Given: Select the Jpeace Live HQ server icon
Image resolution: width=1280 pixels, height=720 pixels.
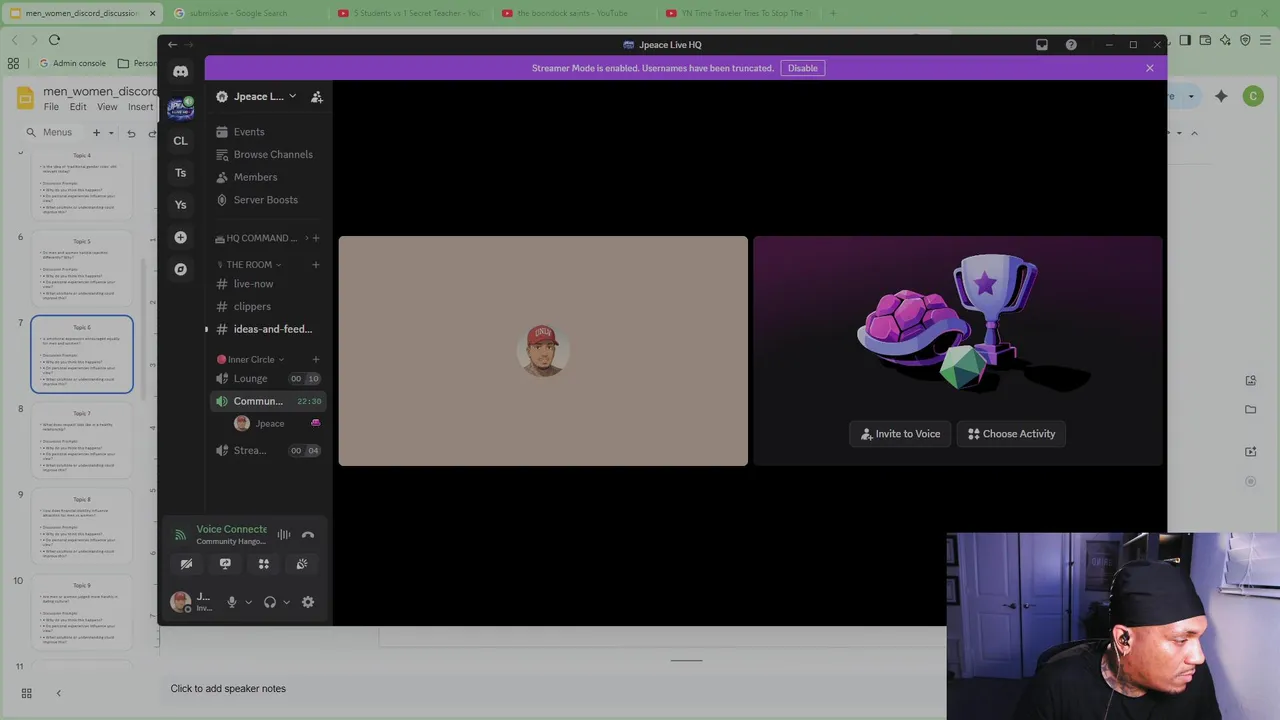Looking at the screenshot, I should pos(180,107).
